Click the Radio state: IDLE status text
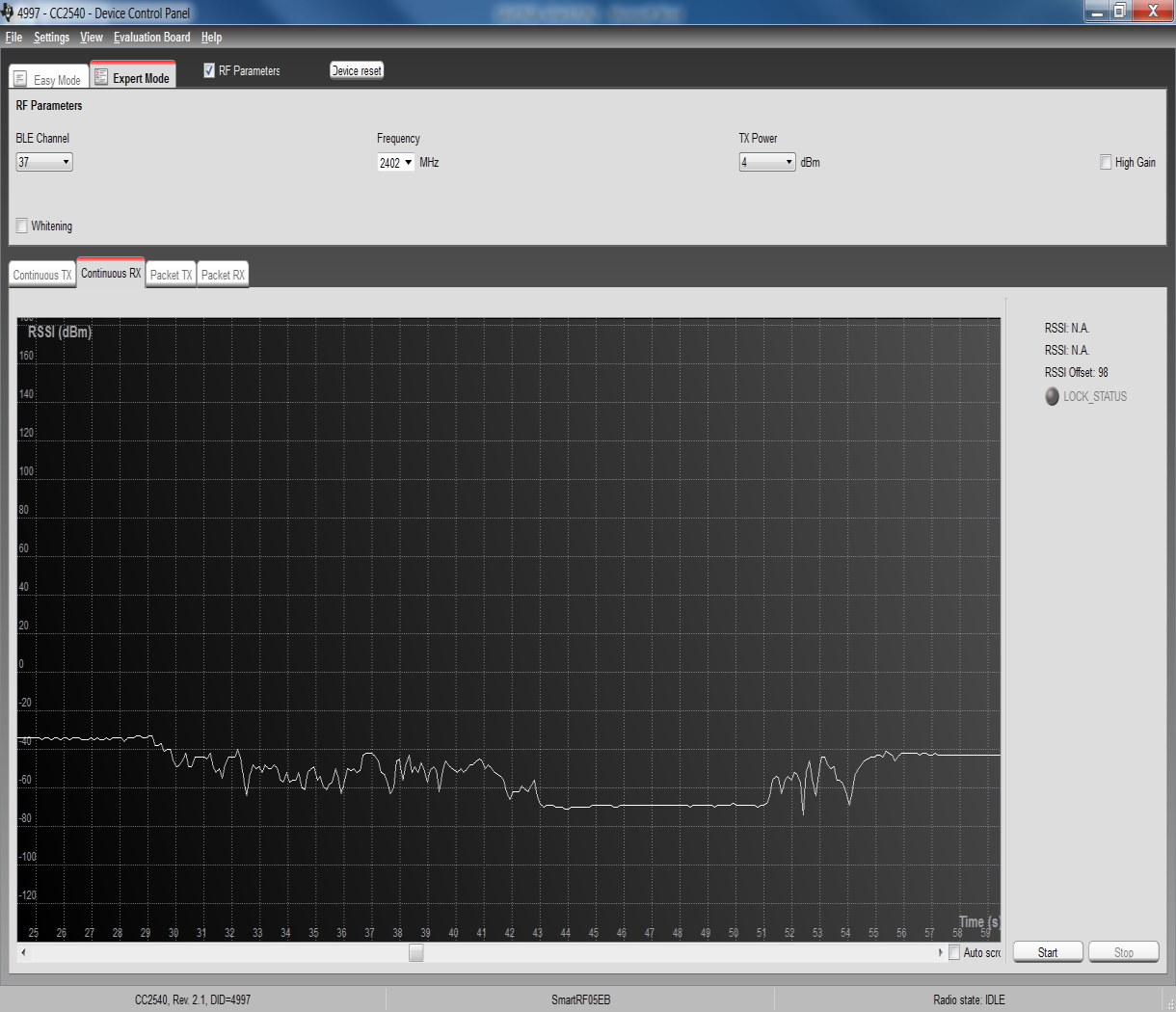 pos(969,999)
